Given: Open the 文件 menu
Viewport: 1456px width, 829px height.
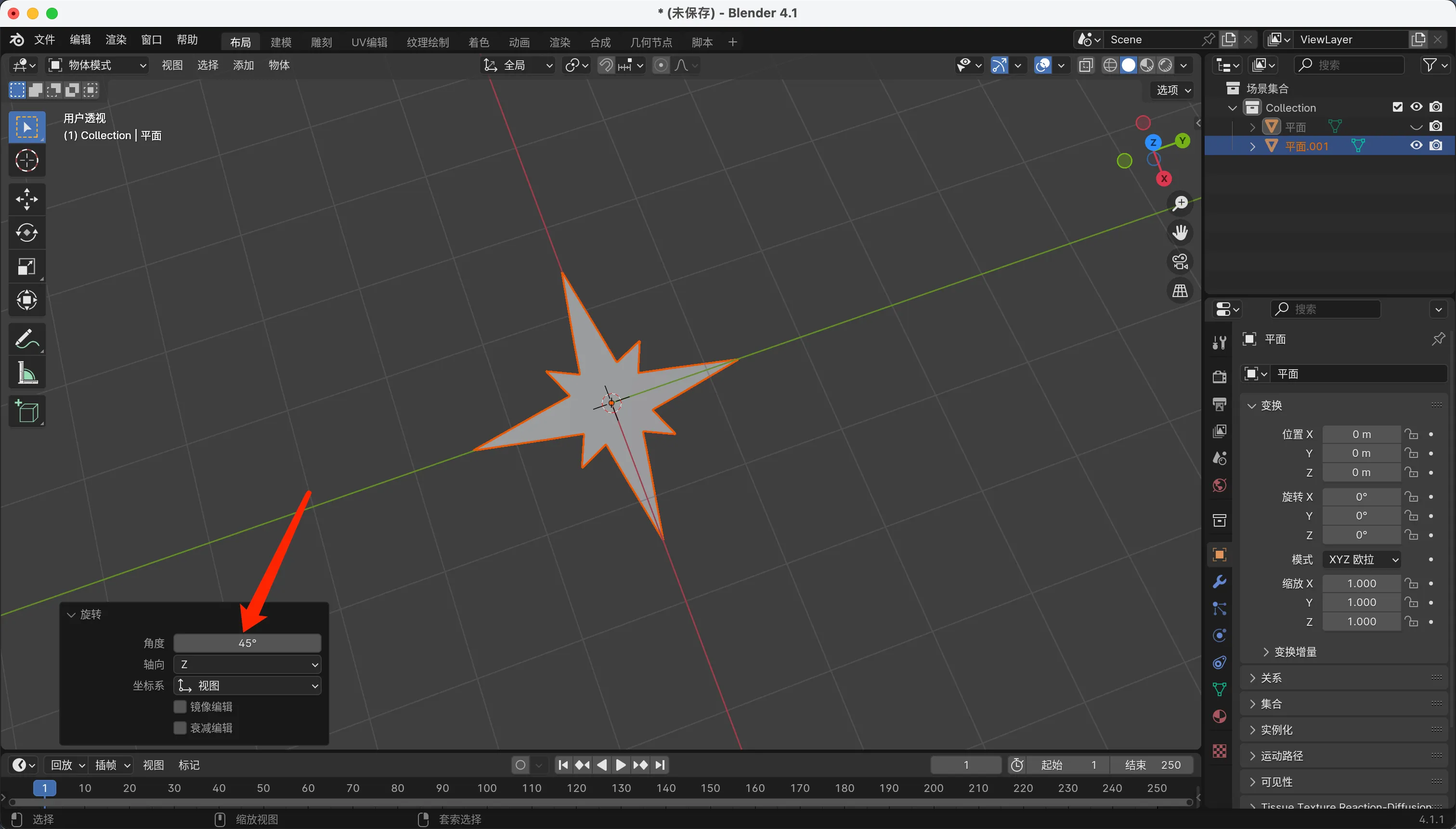Looking at the screenshot, I should tap(44, 40).
